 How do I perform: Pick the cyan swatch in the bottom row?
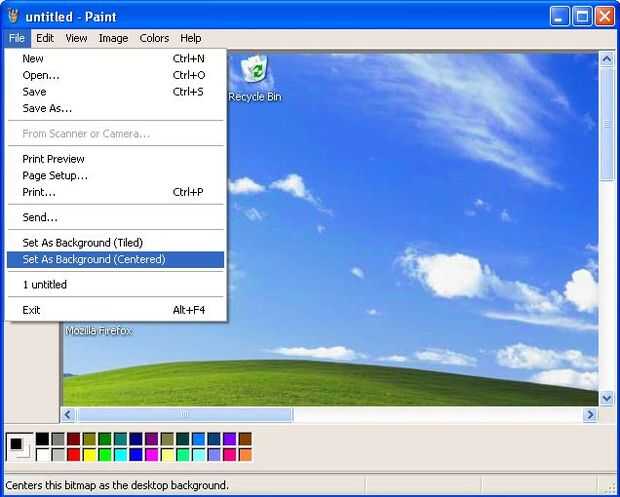pyautogui.click(x=120, y=455)
